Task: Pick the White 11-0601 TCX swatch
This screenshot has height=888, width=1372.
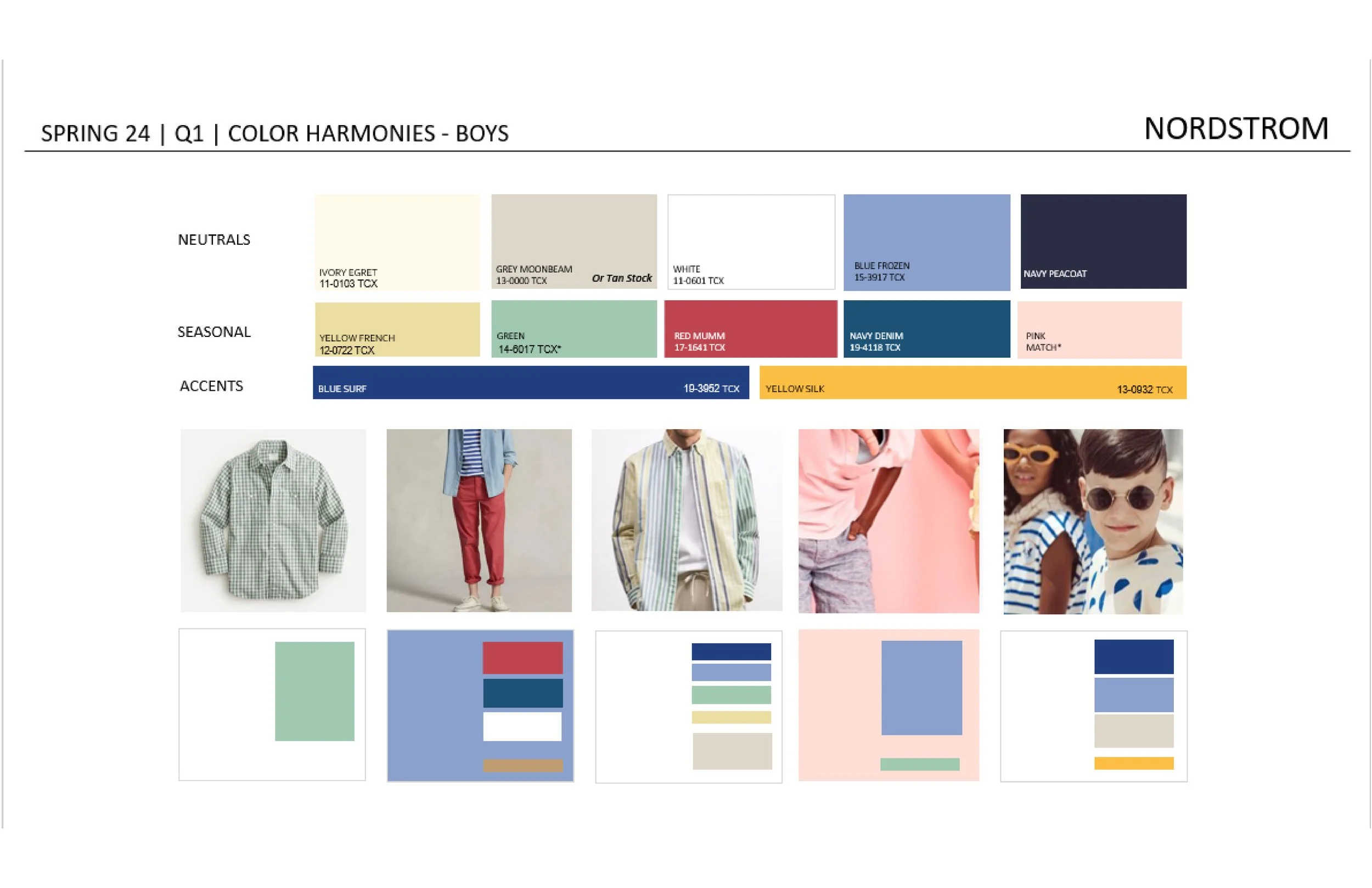Action: pyautogui.click(x=751, y=242)
